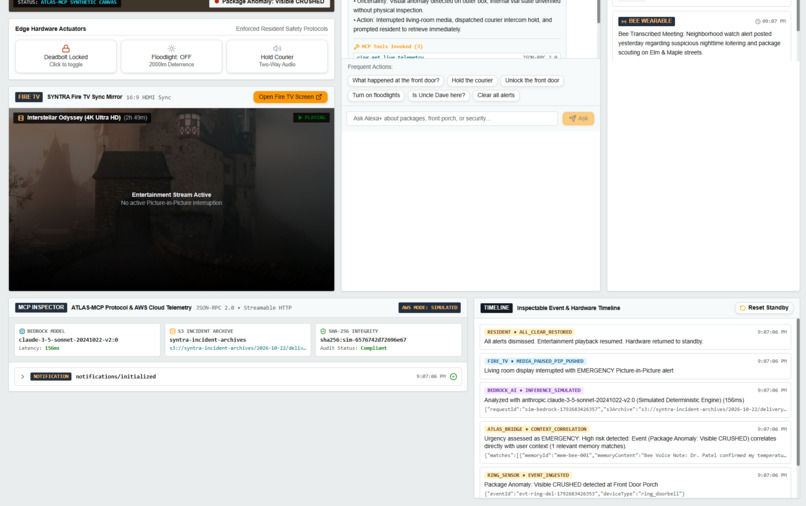Click the MCP INSPECTOR label
Viewport: 806px width, 506px height.
pos(41,308)
